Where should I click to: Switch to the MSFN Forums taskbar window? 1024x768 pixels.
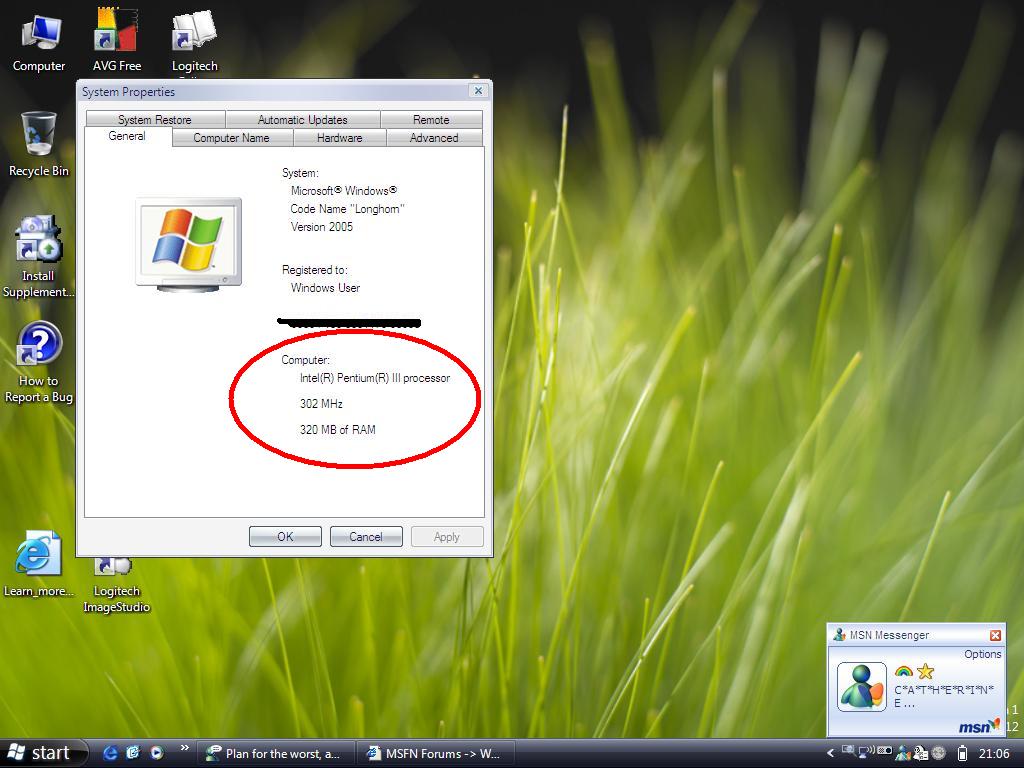[437, 754]
